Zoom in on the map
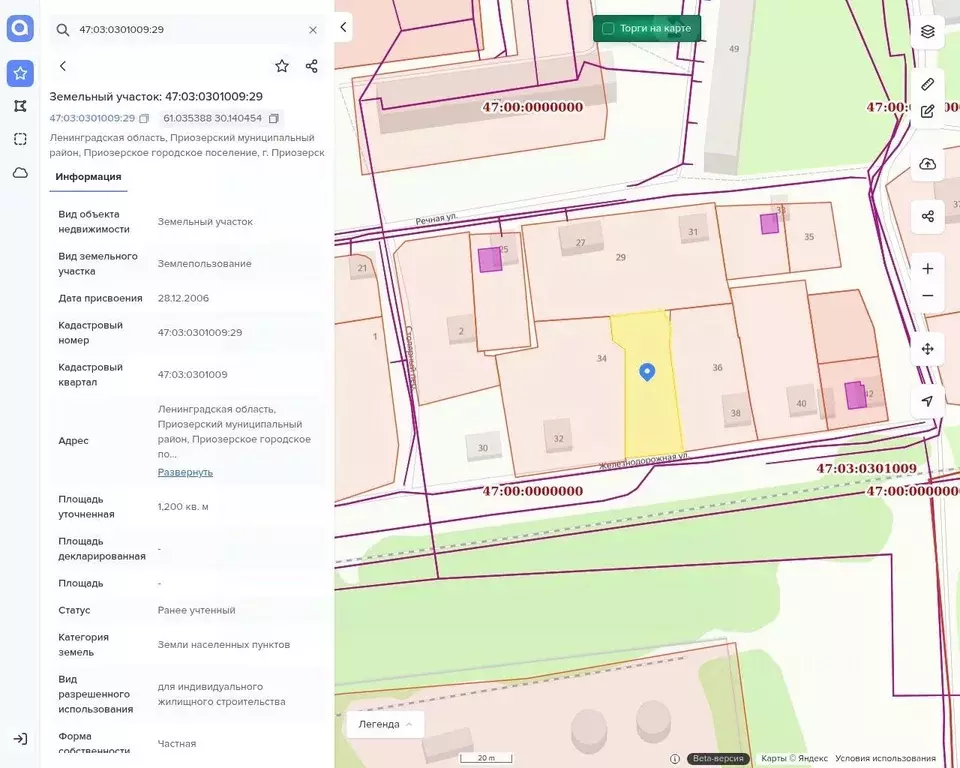The image size is (960, 768). pyautogui.click(x=927, y=268)
